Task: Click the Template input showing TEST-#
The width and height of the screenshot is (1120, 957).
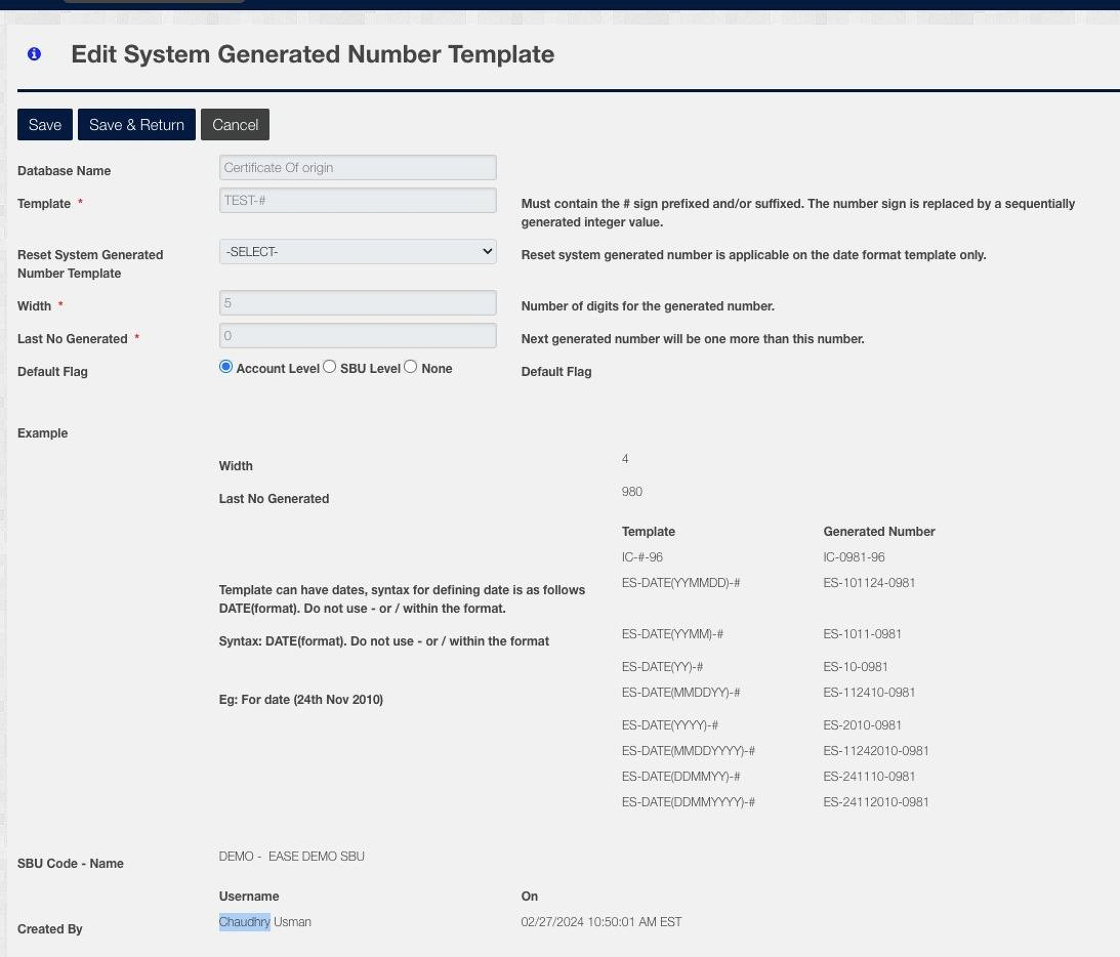Action: point(358,201)
